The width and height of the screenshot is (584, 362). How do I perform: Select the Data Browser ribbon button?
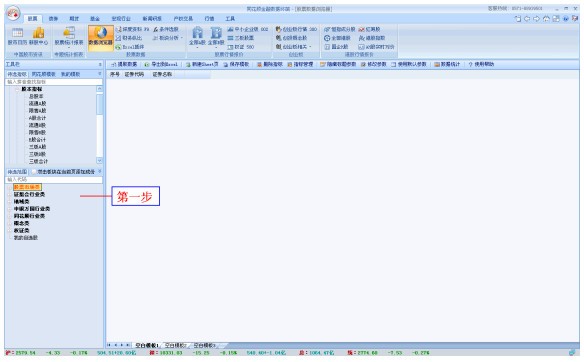pyautogui.click(x=101, y=37)
